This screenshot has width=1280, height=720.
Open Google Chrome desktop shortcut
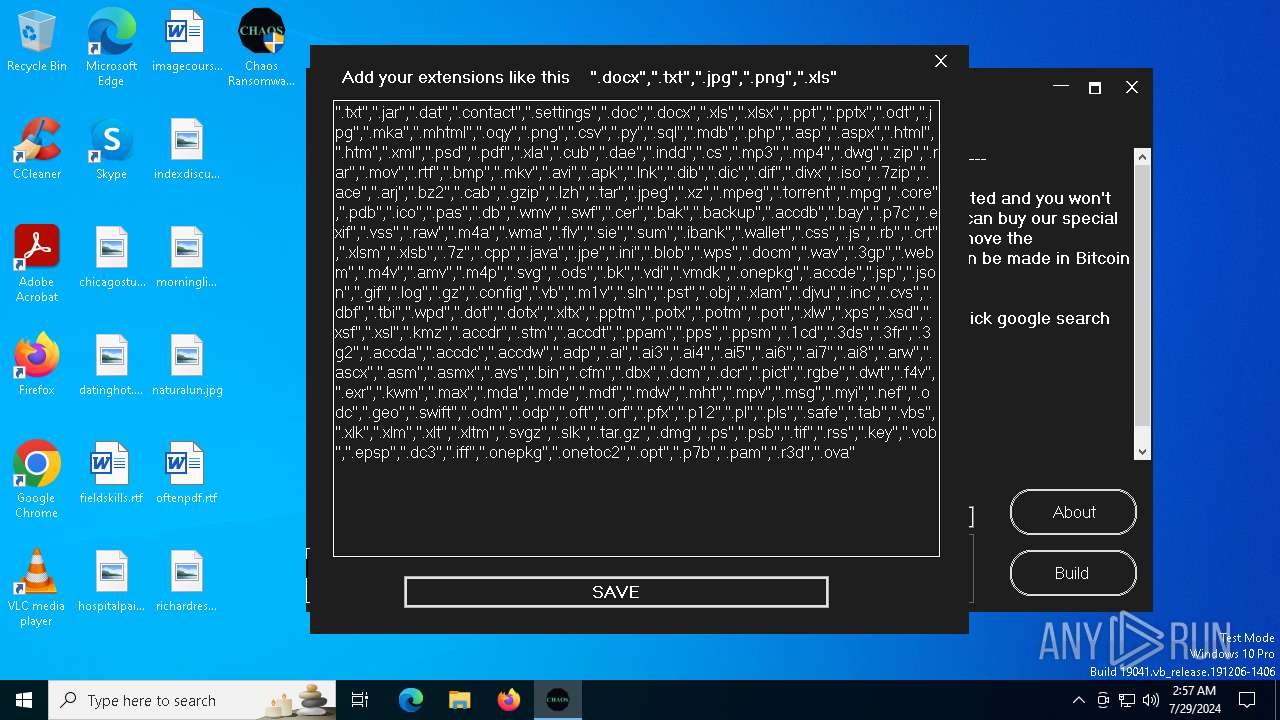[x=36, y=480]
